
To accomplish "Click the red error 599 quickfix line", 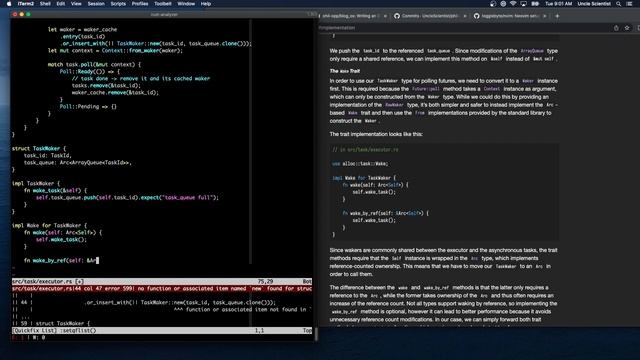I will pyautogui.click(x=162, y=289).
